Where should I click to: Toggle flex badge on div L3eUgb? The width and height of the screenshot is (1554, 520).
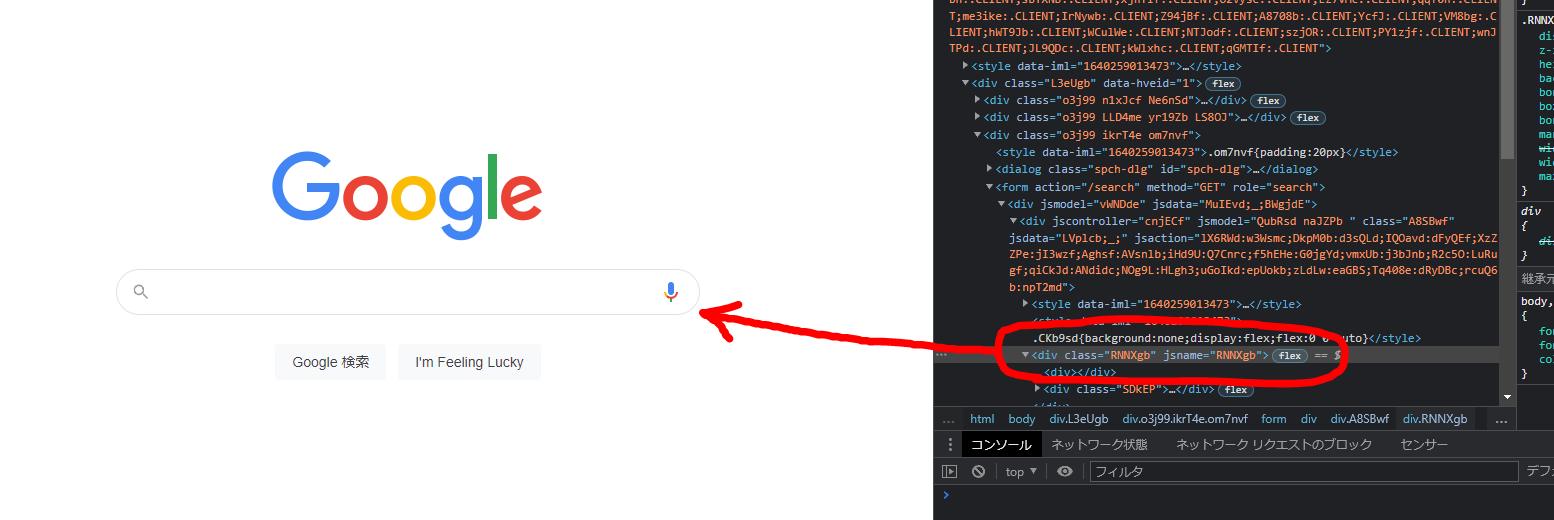[1223, 84]
